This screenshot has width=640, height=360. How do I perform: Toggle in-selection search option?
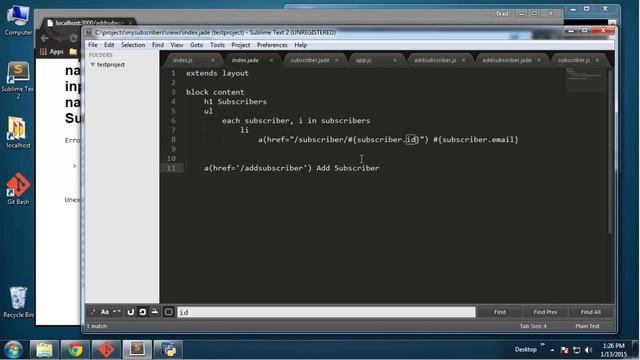point(155,312)
